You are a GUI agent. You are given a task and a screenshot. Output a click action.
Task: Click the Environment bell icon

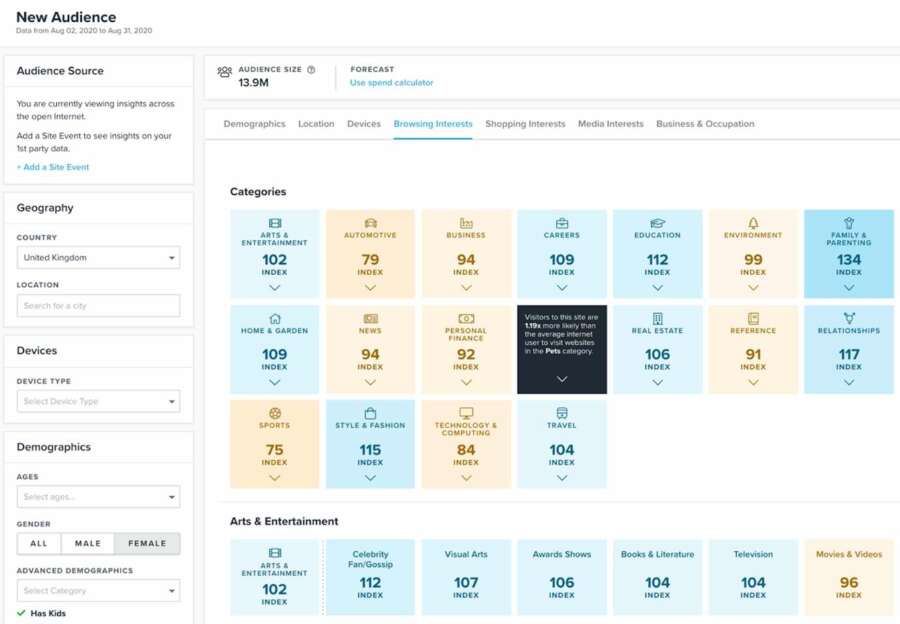[753, 223]
